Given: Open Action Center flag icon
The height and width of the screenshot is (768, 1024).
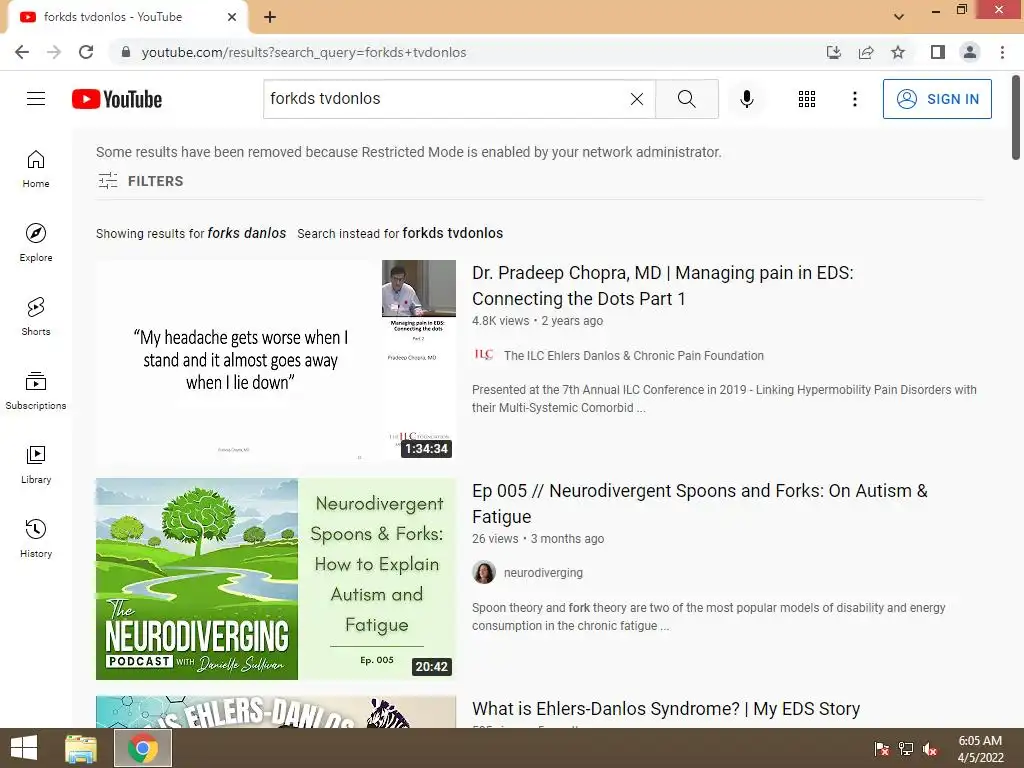Looking at the screenshot, I should tap(882, 749).
